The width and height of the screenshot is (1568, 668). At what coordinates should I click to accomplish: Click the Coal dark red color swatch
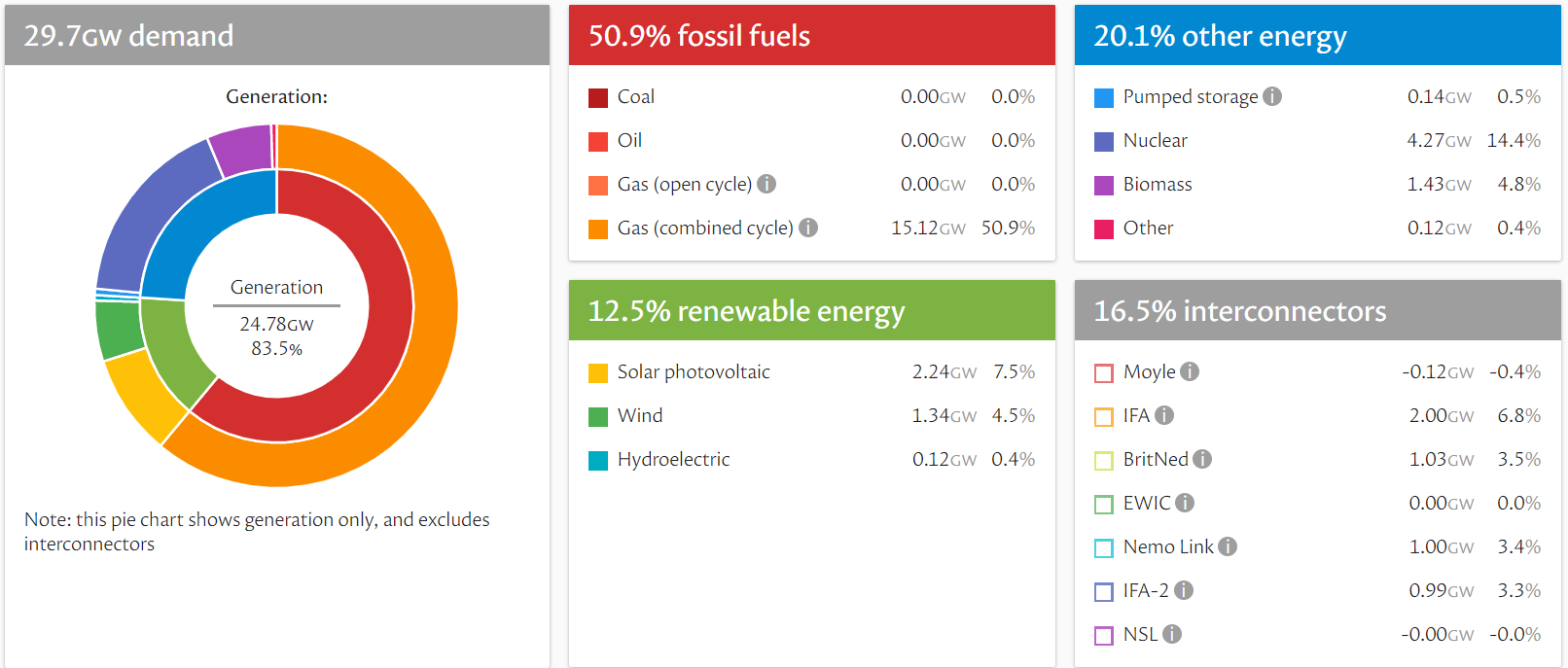click(598, 98)
